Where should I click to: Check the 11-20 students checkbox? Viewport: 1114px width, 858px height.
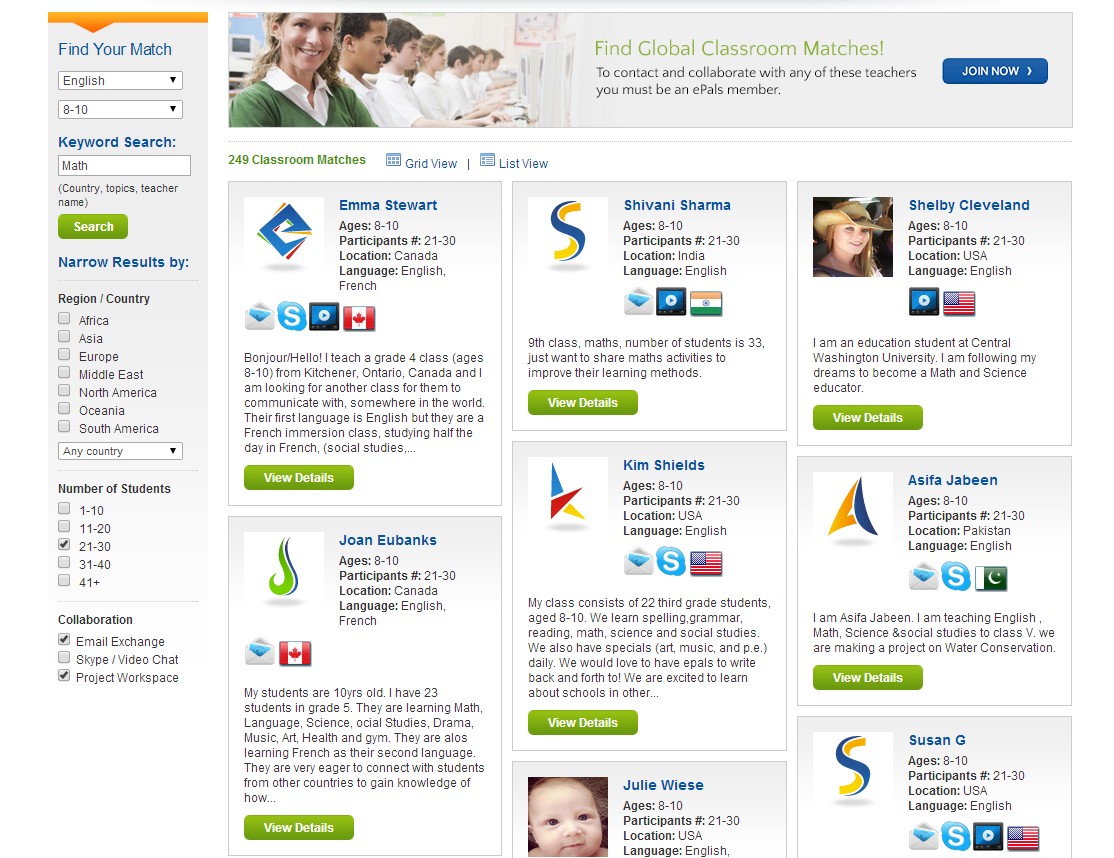64,526
